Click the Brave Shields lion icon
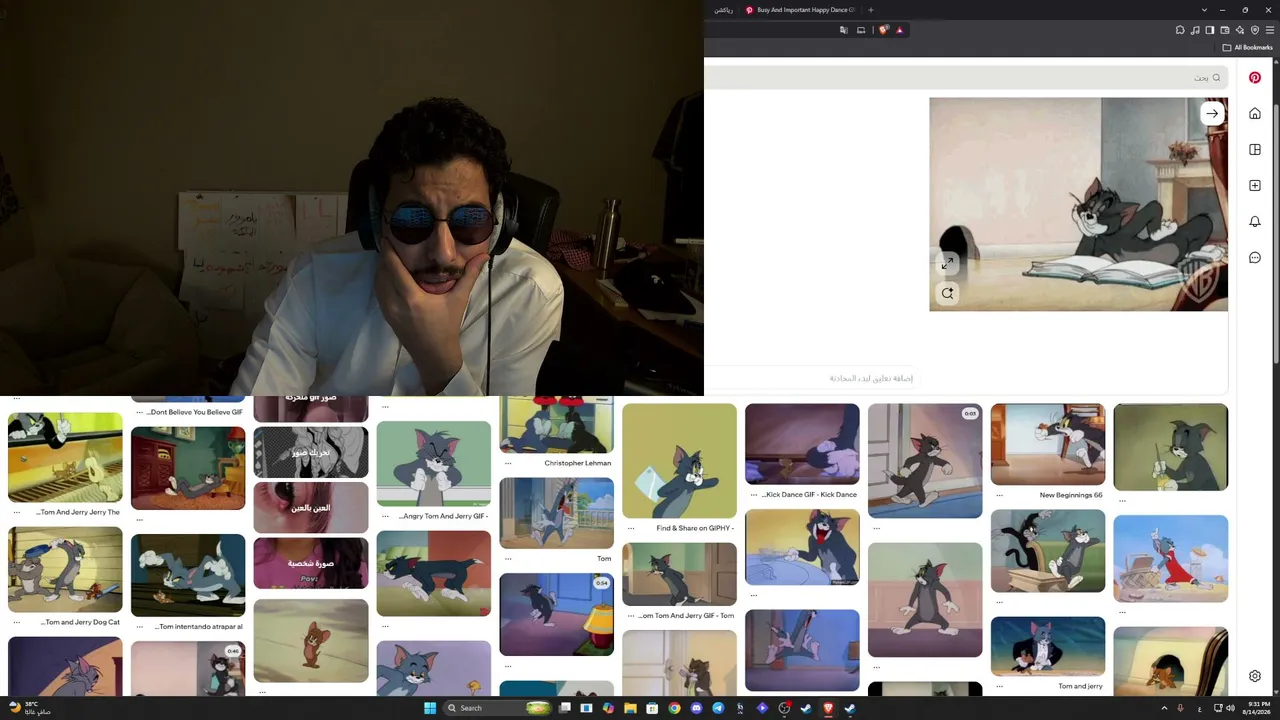The width and height of the screenshot is (1280, 720). (883, 30)
